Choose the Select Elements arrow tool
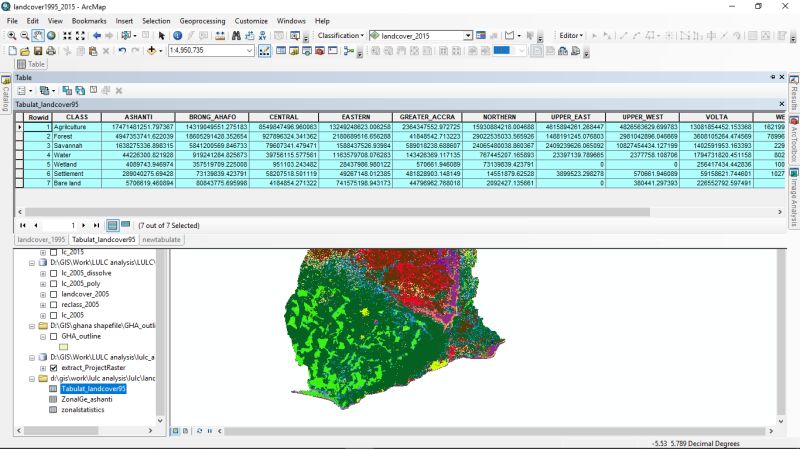Image resolution: width=800 pixels, height=449 pixels. point(162,36)
